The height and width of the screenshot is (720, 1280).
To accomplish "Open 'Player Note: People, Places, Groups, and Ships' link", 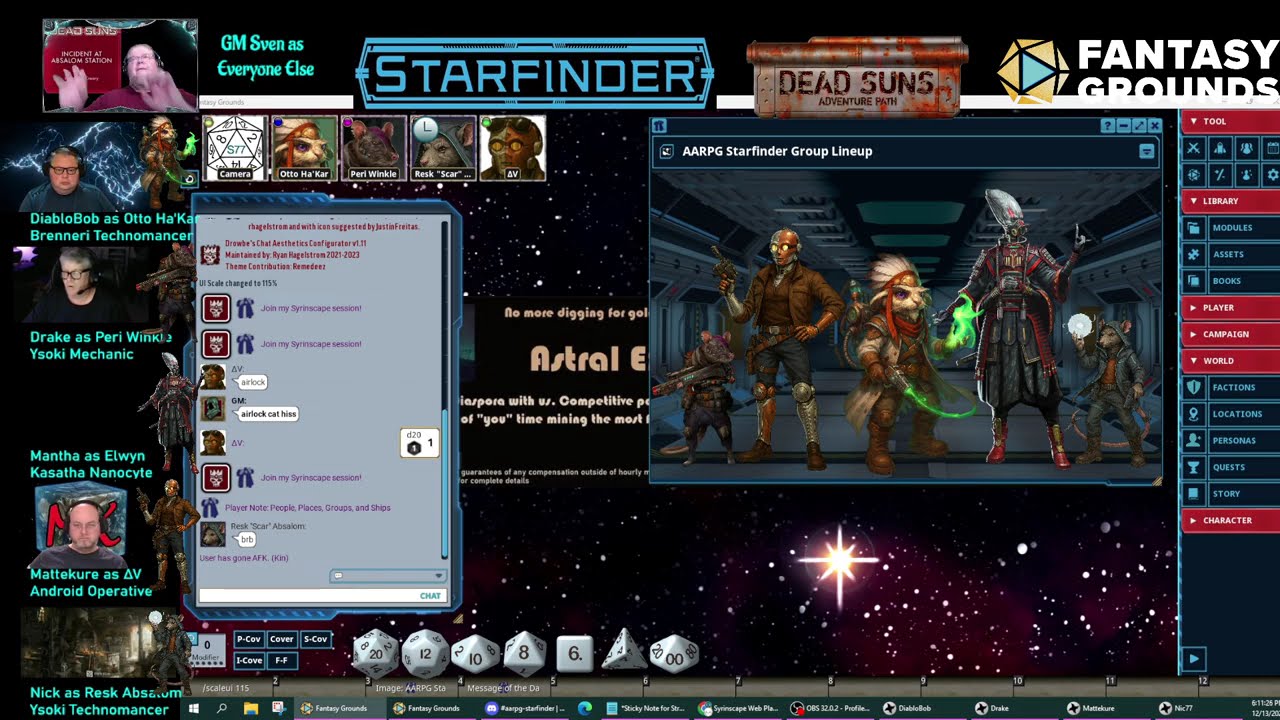I will click(308, 508).
